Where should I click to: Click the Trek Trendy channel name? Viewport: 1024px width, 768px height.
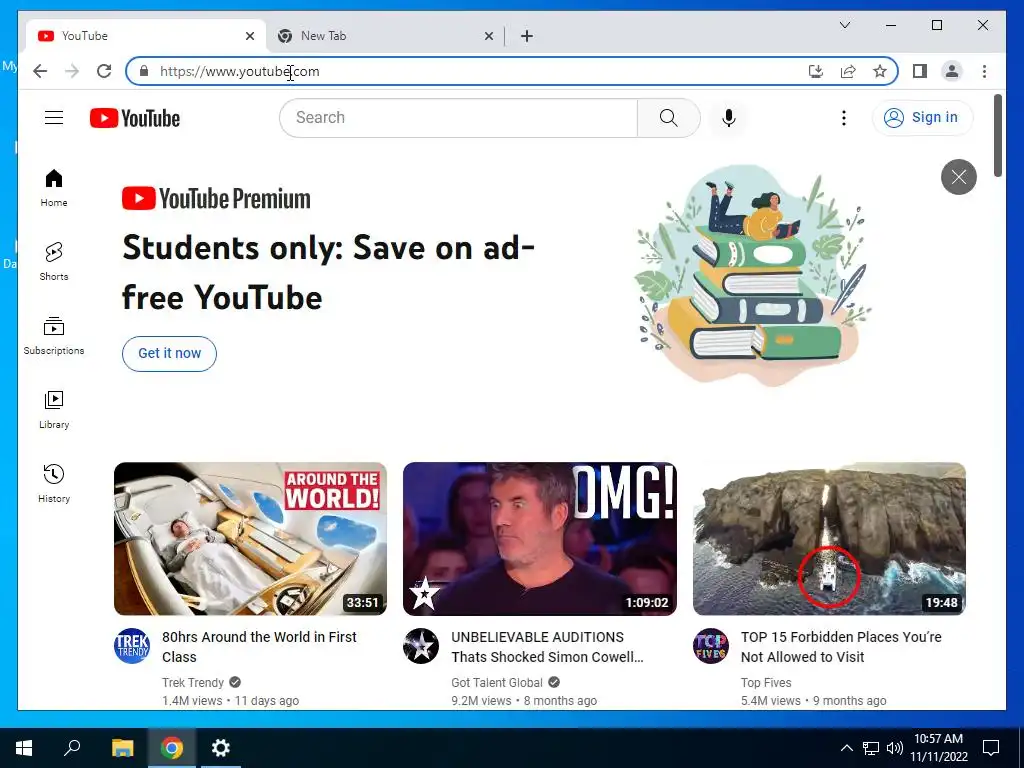(193, 682)
